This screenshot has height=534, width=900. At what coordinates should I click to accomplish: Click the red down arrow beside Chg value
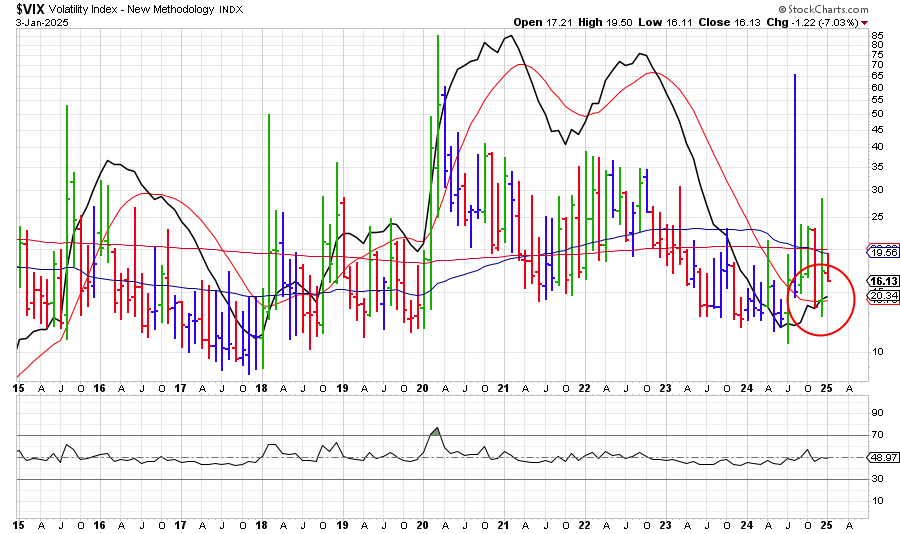click(x=865, y=21)
